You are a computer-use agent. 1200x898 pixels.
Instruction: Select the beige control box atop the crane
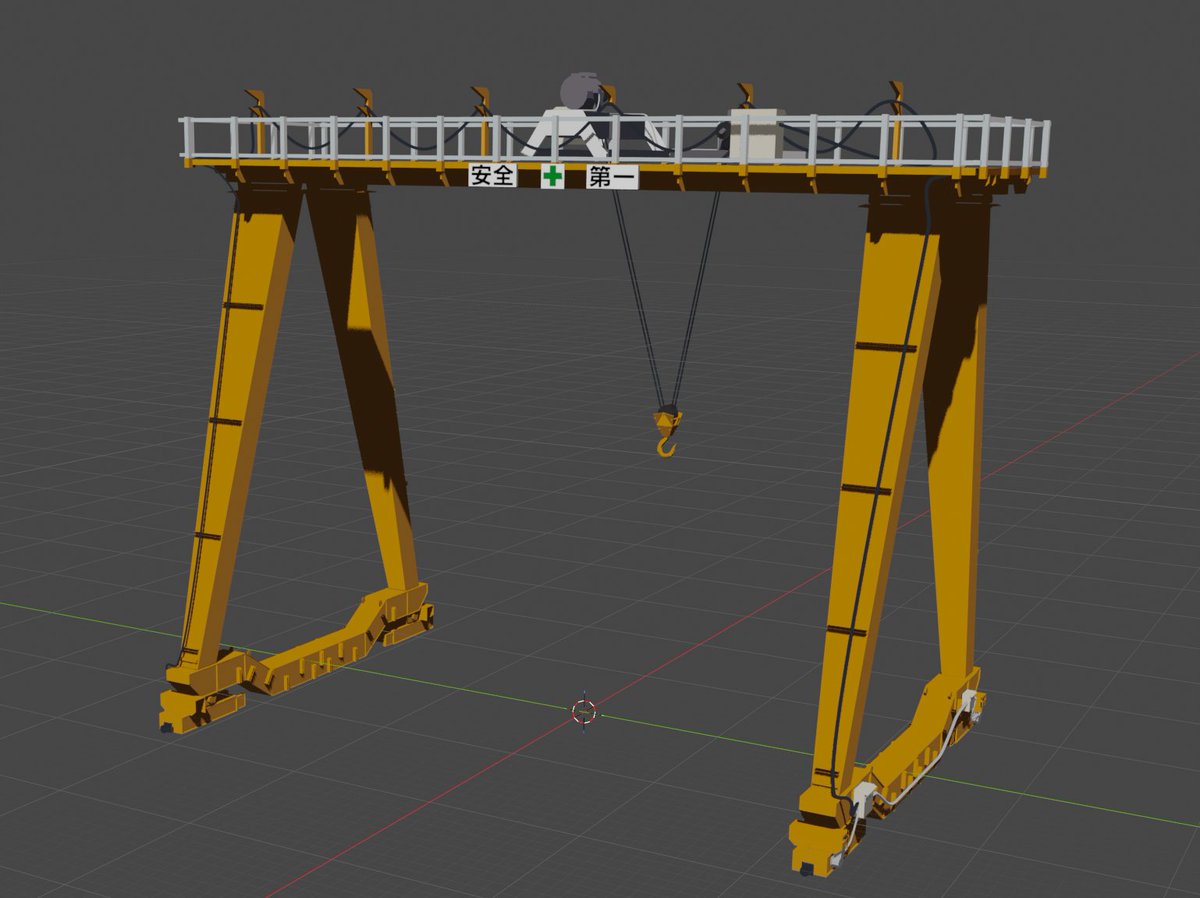tap(755, 135)
